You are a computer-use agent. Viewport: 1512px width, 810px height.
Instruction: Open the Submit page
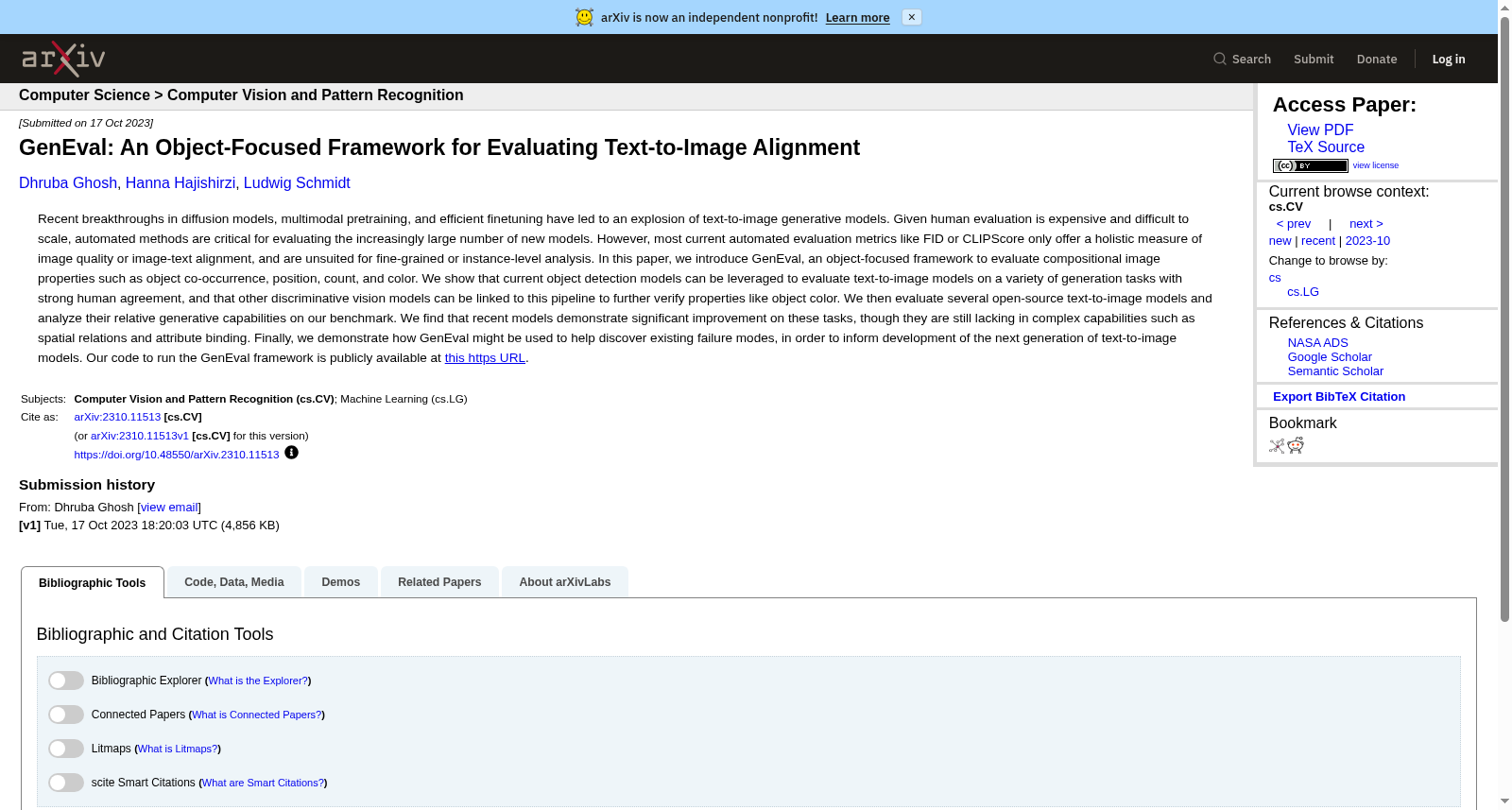click(x=1314, y=59)
